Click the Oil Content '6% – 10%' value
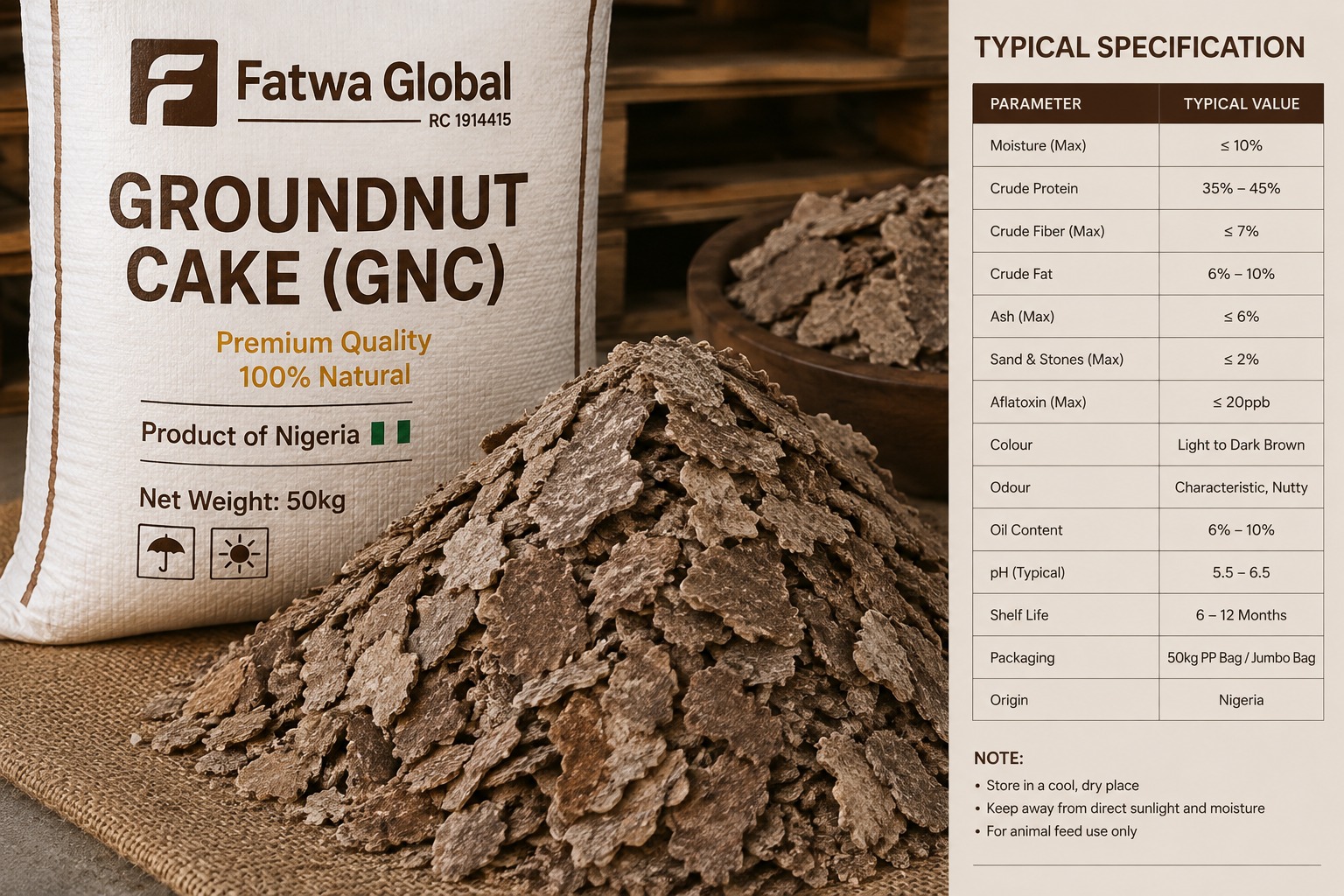1344x896 pixels. coord(1241,530)
